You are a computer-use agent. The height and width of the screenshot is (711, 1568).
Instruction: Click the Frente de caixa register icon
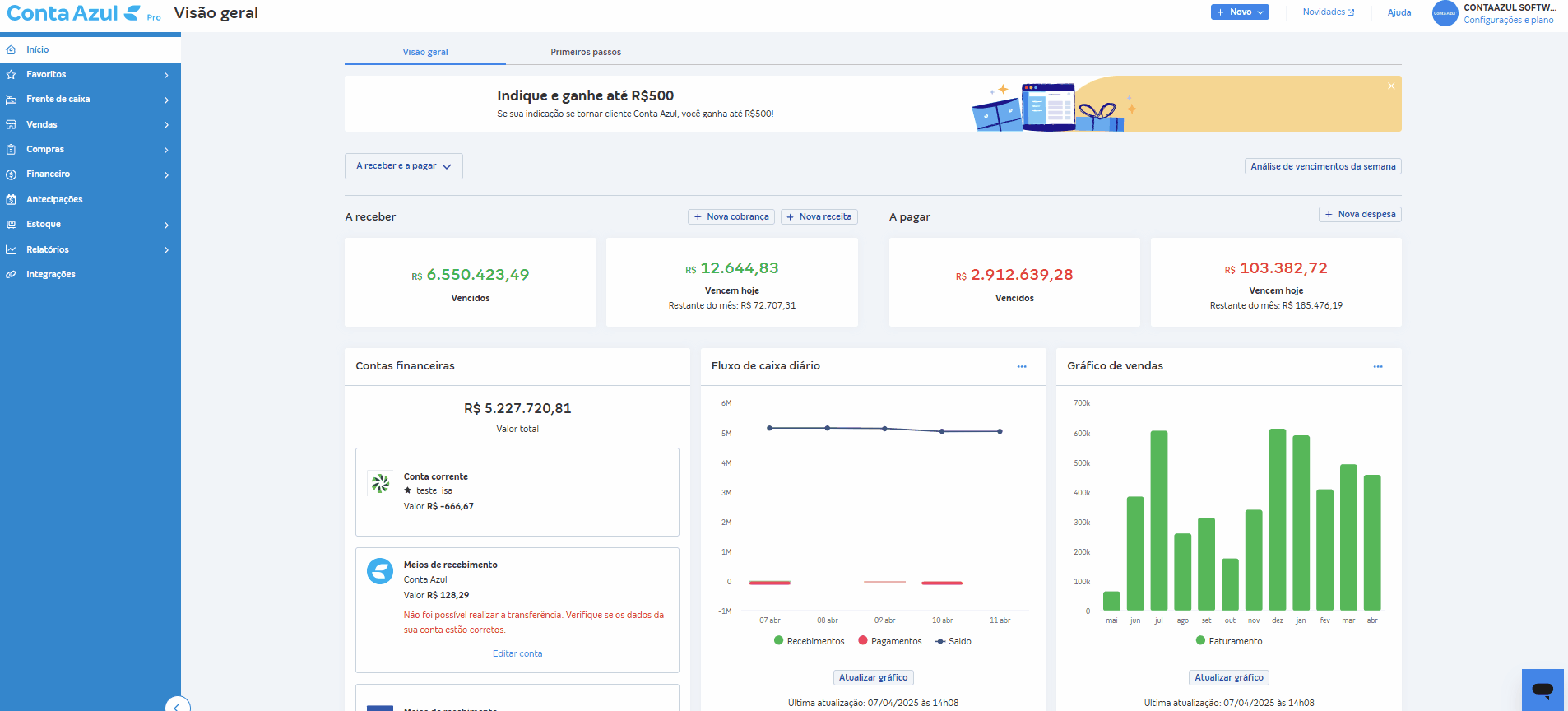12,100
